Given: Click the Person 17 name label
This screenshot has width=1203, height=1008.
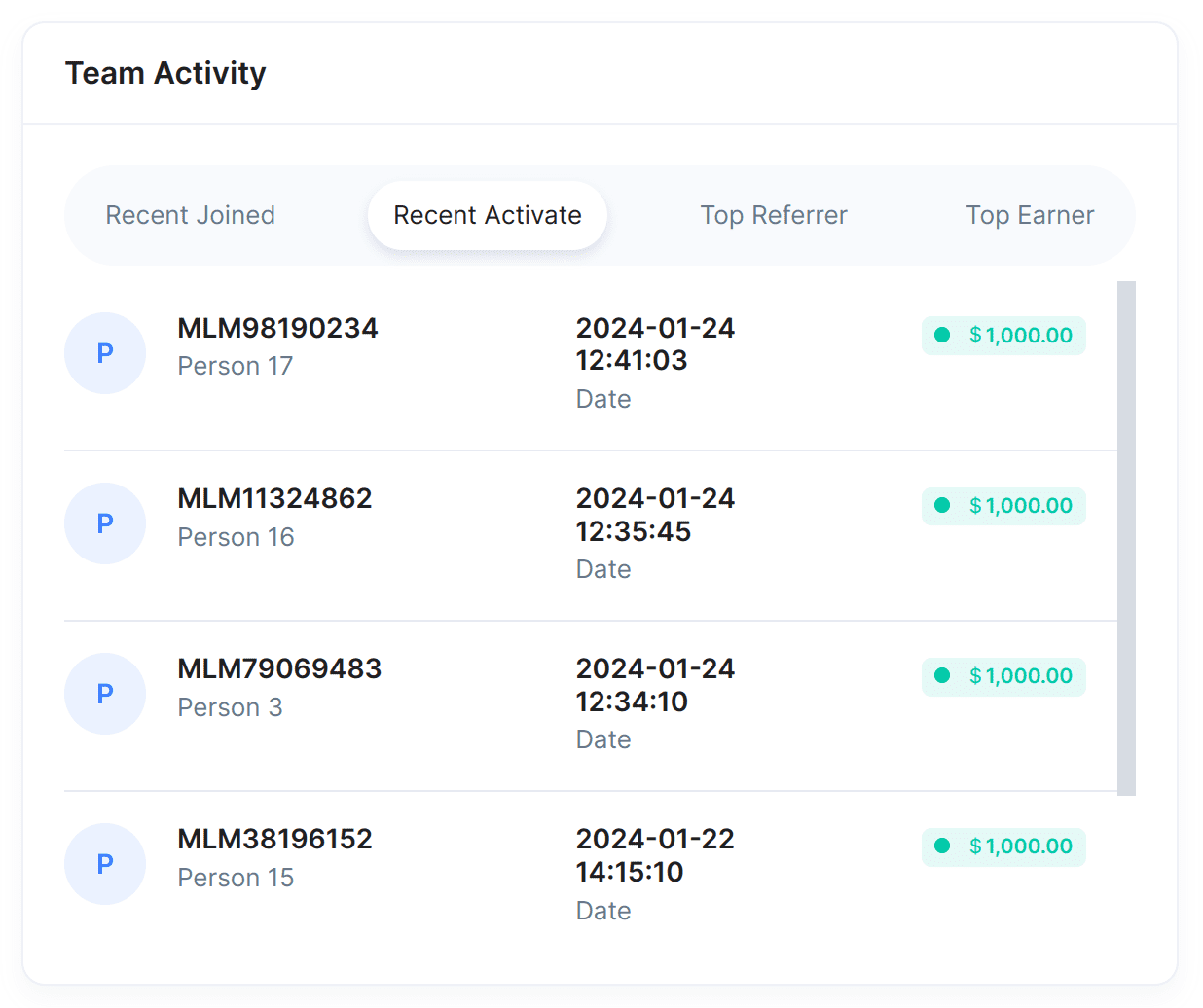Looking at the screenshot, I should point(236,367).
